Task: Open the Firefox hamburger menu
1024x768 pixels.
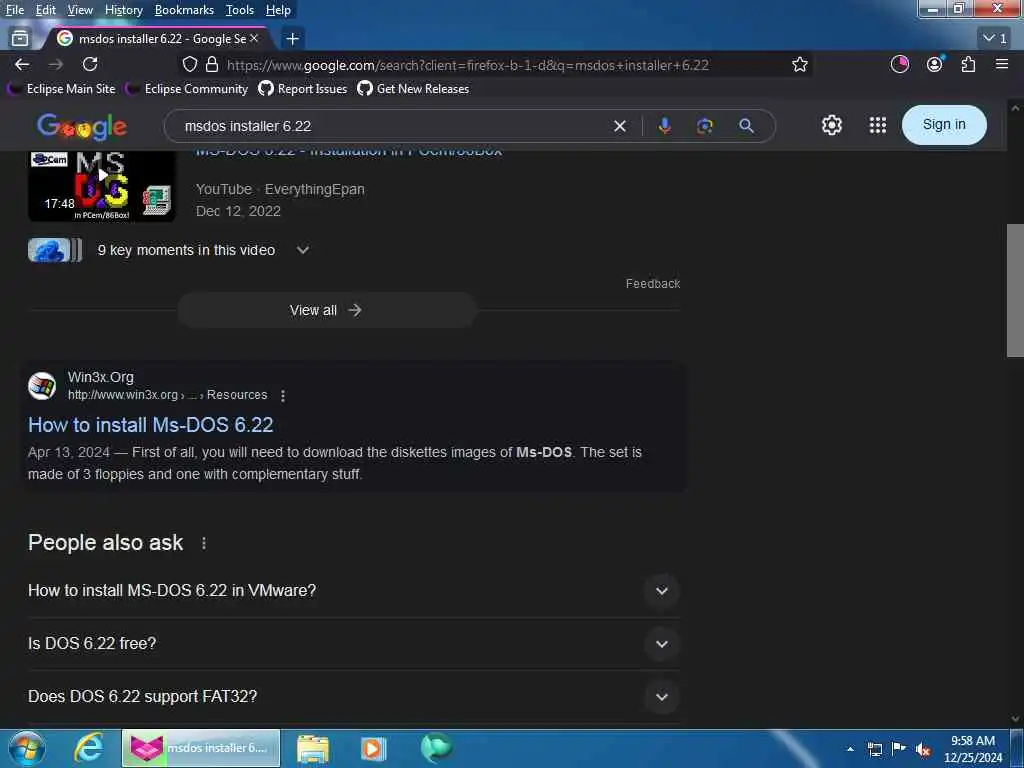Action: coord(1002,64)
